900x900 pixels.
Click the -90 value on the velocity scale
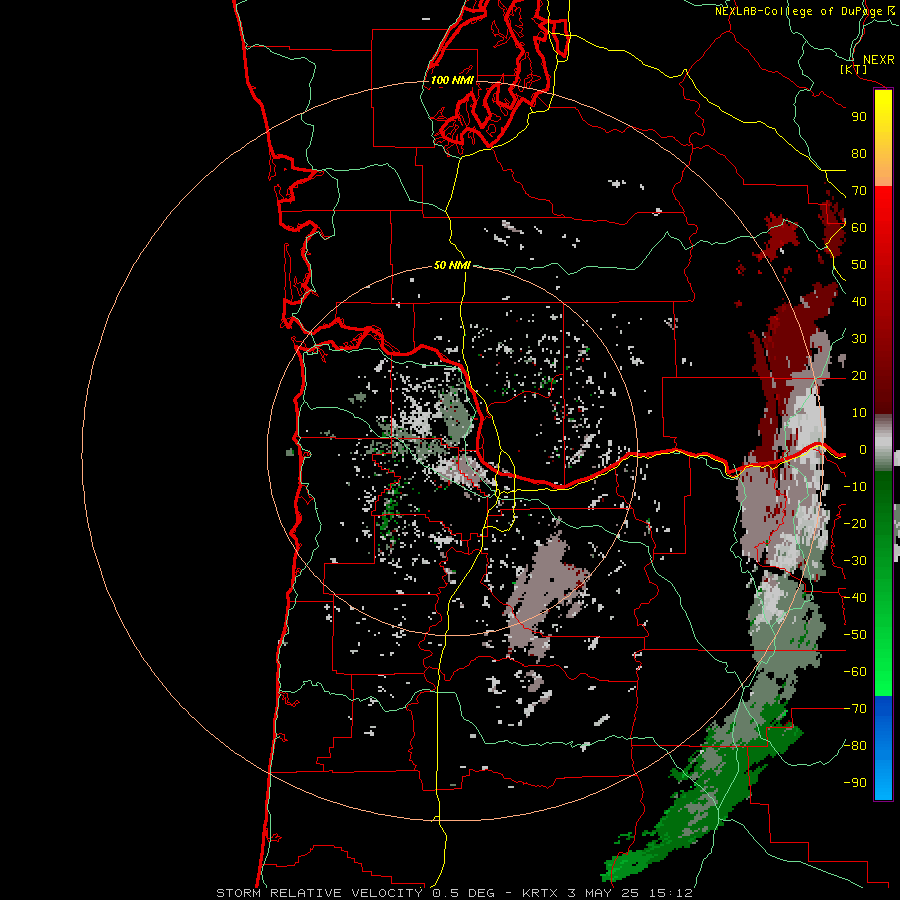855,783
